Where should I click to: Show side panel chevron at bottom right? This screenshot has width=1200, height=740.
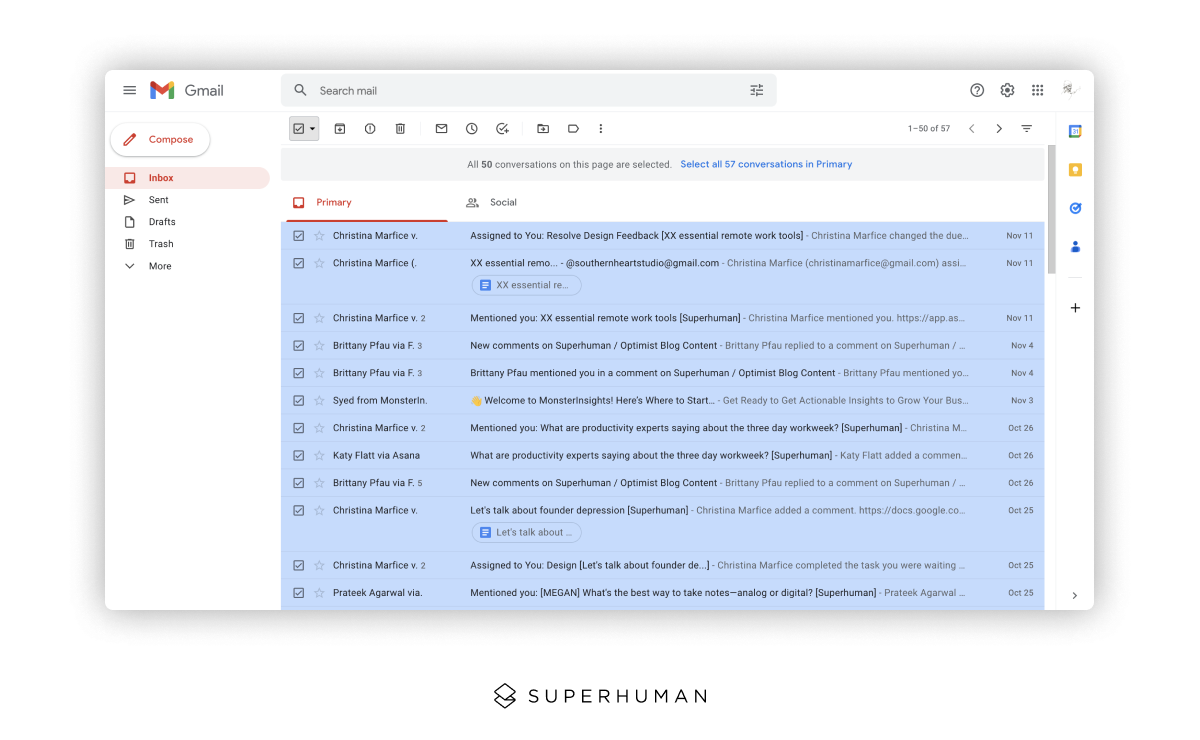1075,596
